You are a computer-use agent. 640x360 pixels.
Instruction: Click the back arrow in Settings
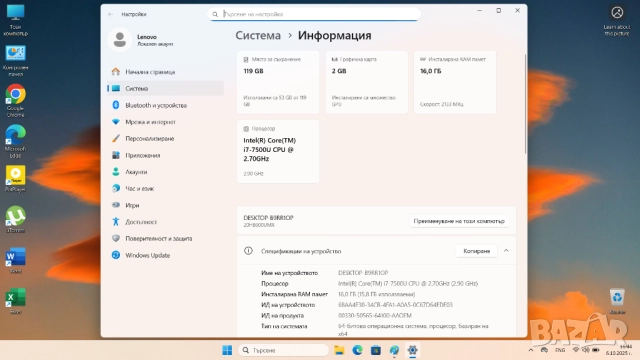click(111, 14)
